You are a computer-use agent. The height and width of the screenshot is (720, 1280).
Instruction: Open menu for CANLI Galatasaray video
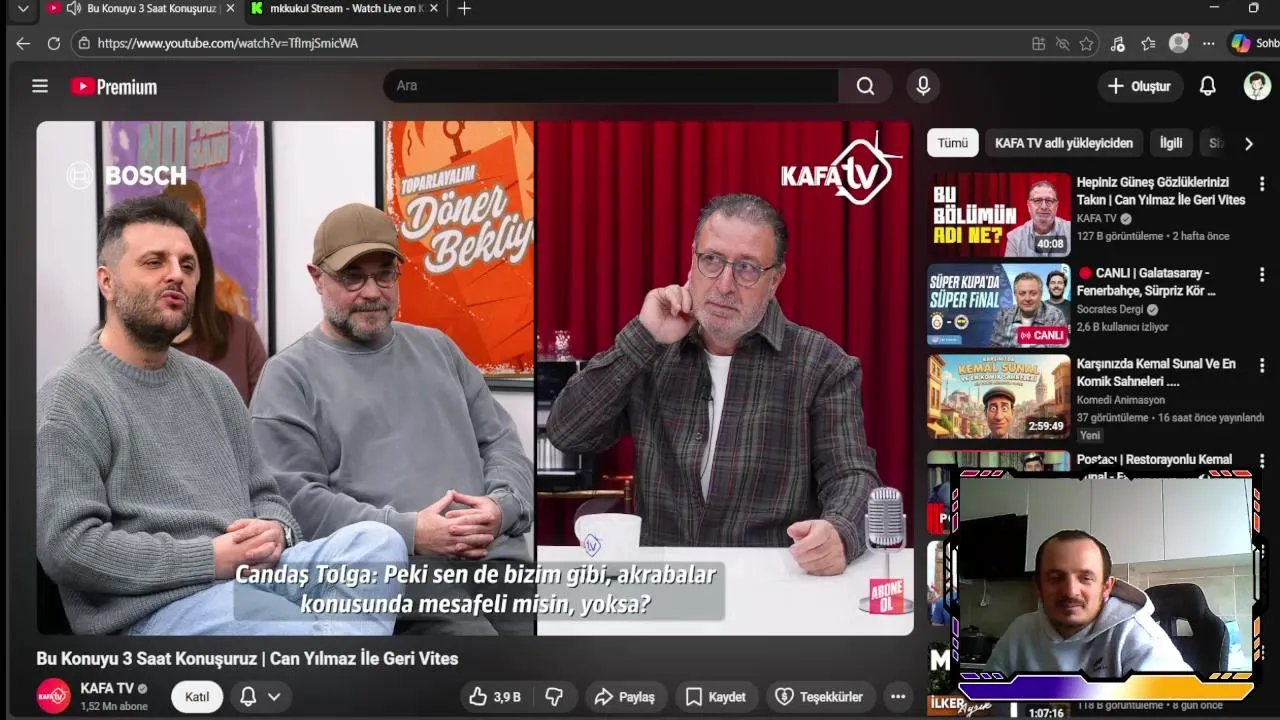[1262, 275]
